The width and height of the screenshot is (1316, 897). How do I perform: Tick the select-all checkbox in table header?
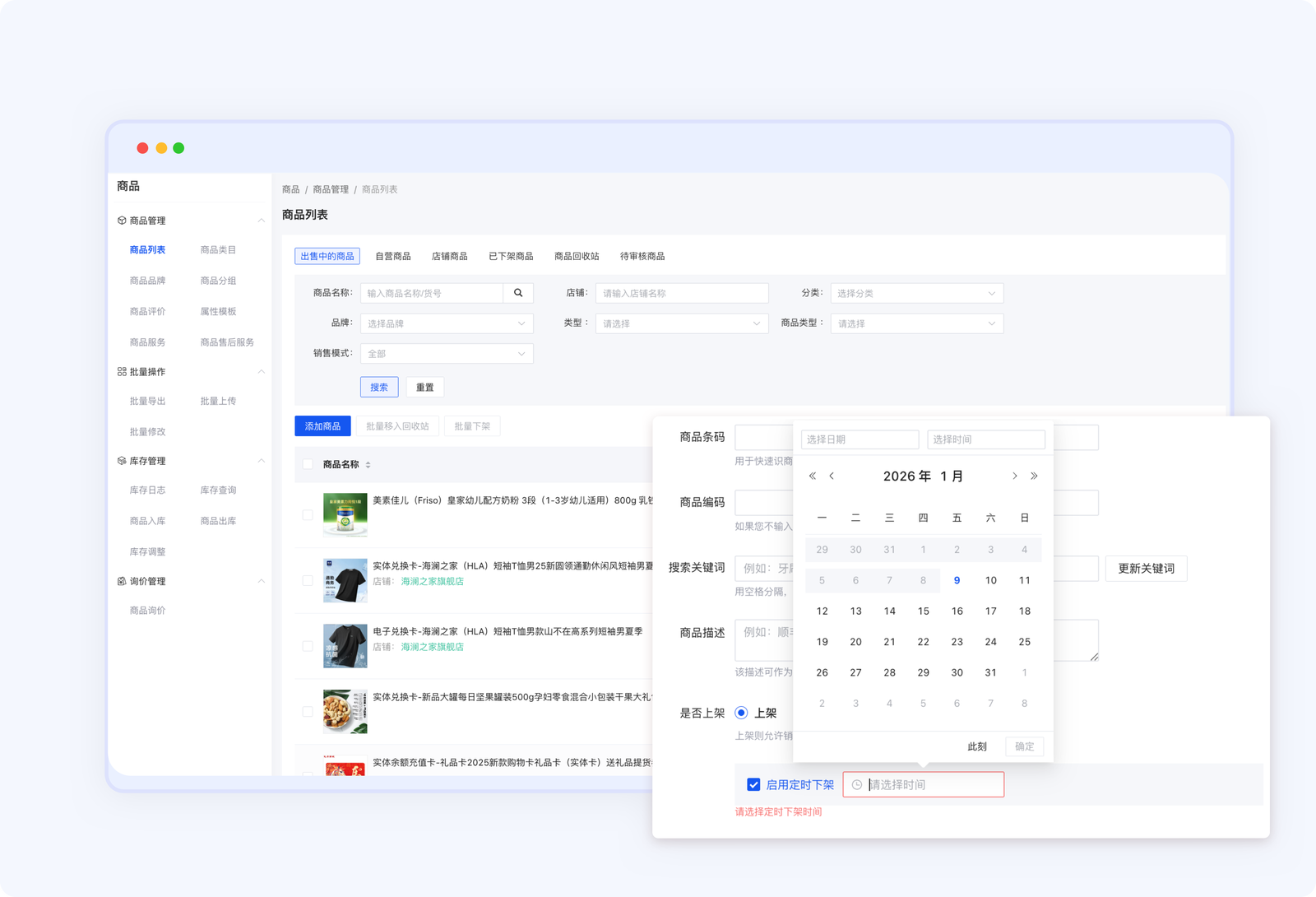click(308, 464)
